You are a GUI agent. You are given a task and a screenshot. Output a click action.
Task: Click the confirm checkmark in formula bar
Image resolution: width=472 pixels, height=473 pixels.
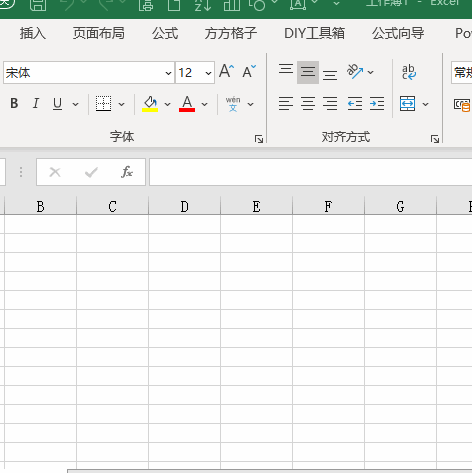[x=91, y=172]
